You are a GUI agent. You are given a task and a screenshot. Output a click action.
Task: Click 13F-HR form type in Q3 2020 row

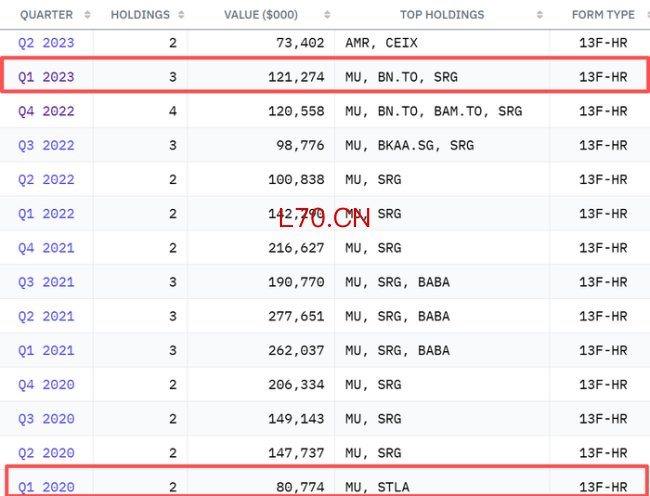(x=603, y=419)
